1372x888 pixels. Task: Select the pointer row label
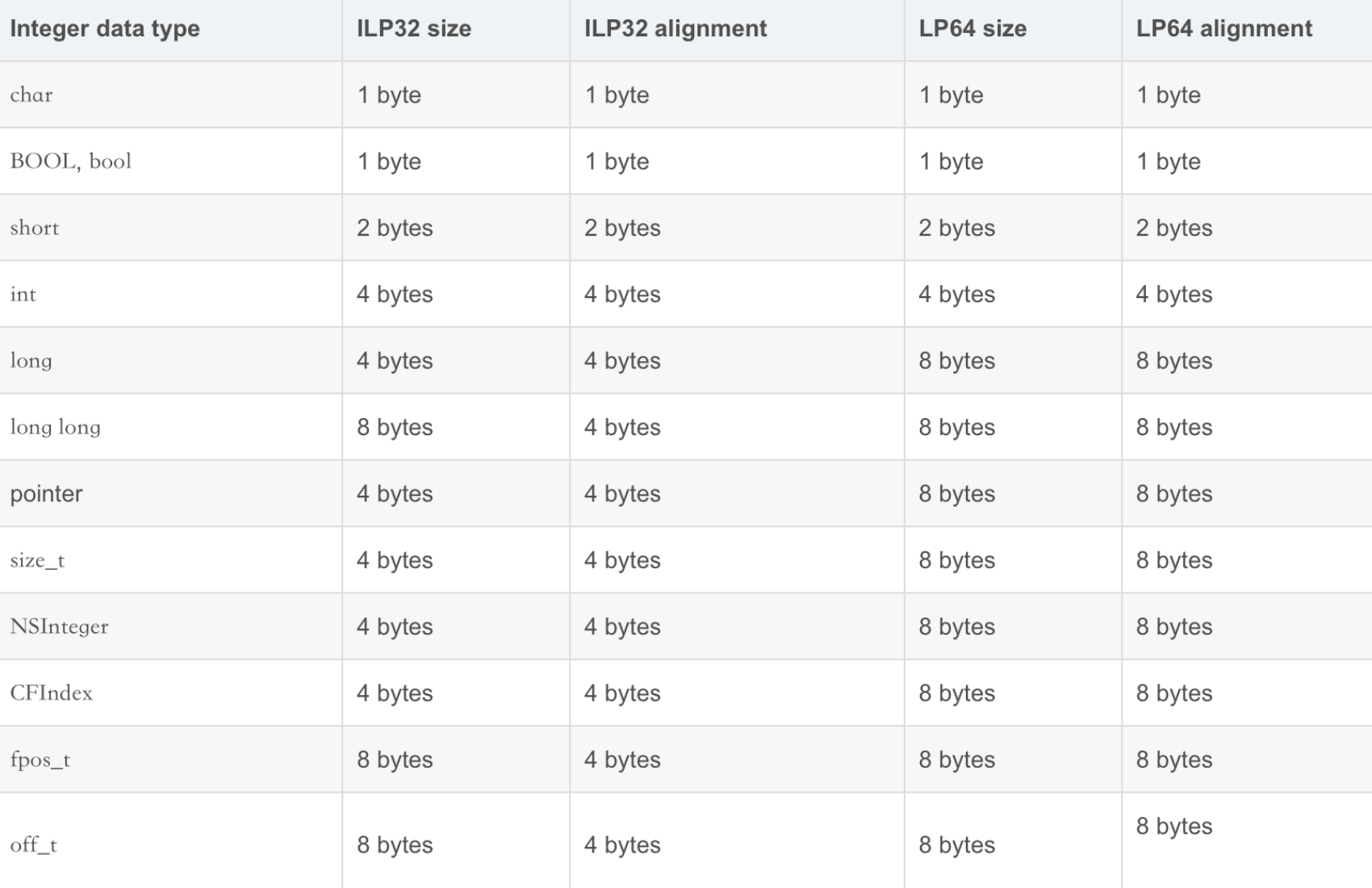(x=46, y=494)
